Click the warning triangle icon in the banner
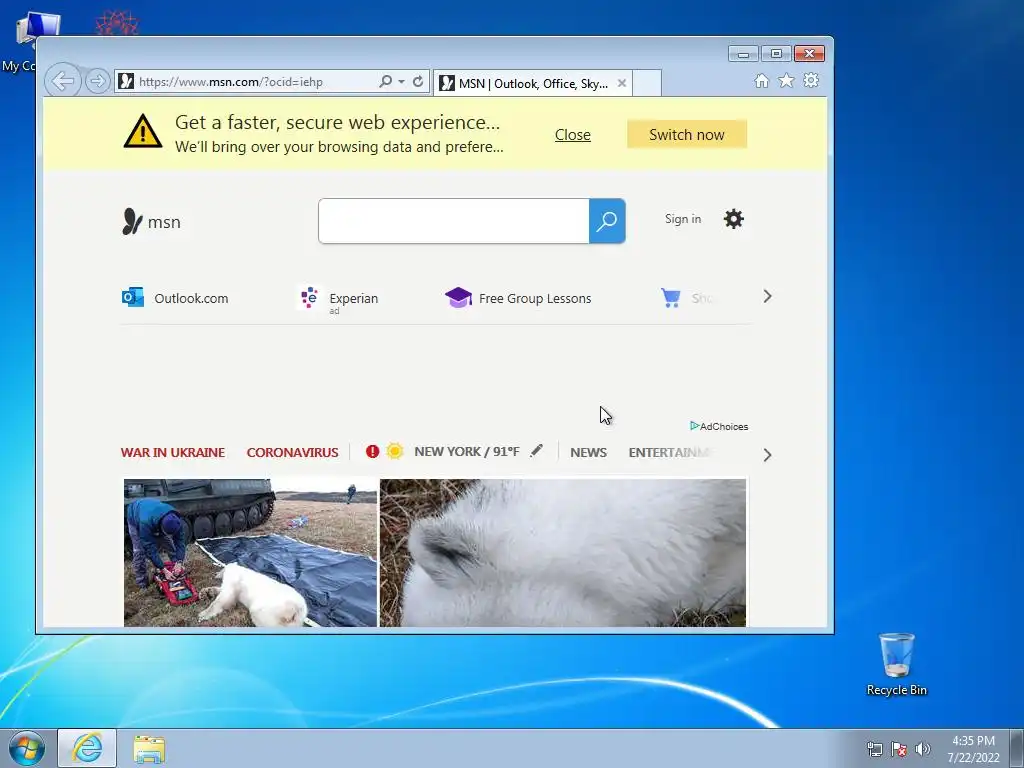Image resolution: width=1024 pixels, height=768 pixels. tap(142, 131)
